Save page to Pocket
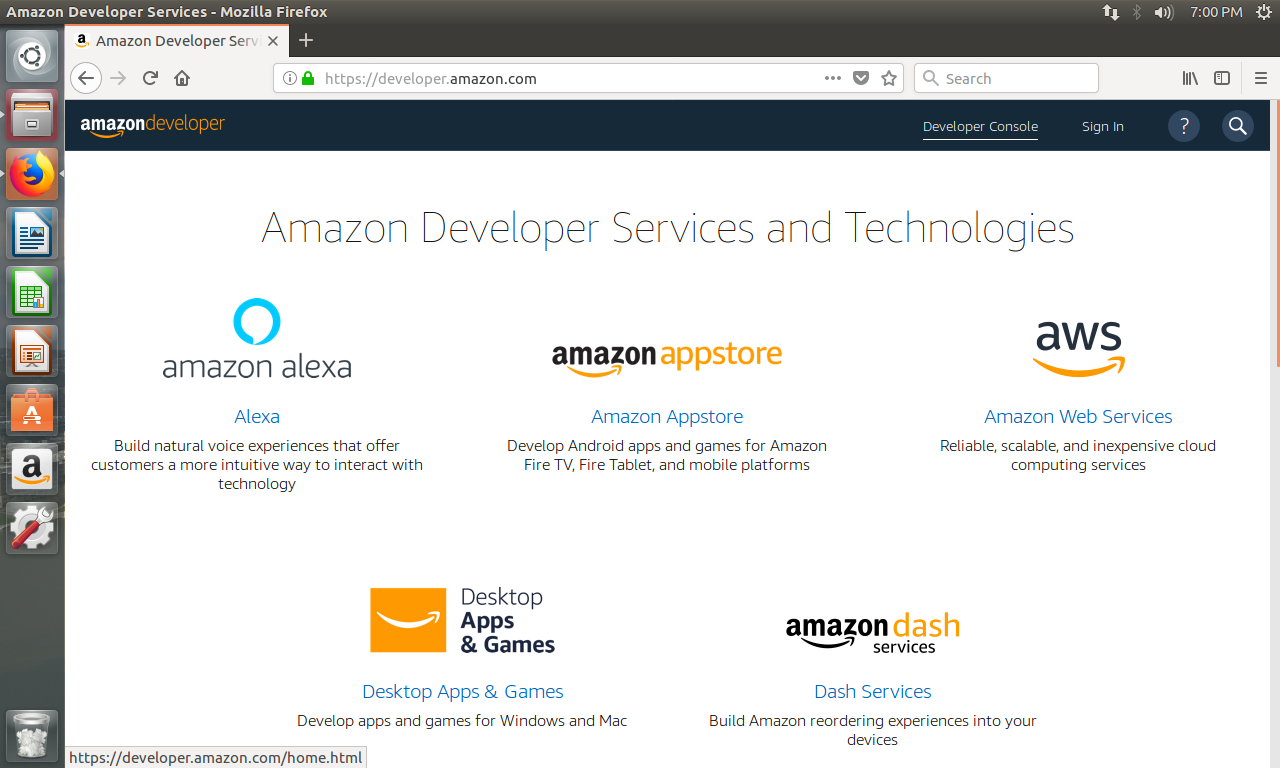The height and width of the screenshot is (768, 1280). coord(861,78)
